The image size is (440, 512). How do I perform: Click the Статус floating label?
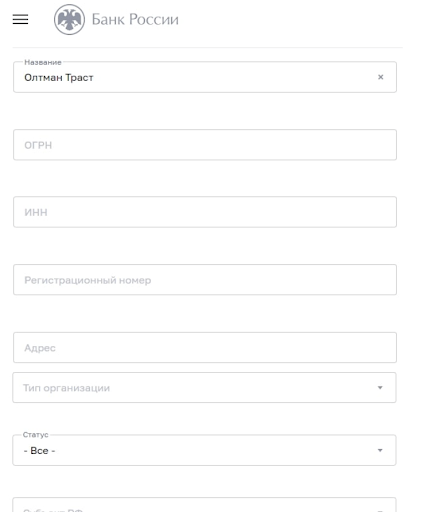[x=35, y=435]
